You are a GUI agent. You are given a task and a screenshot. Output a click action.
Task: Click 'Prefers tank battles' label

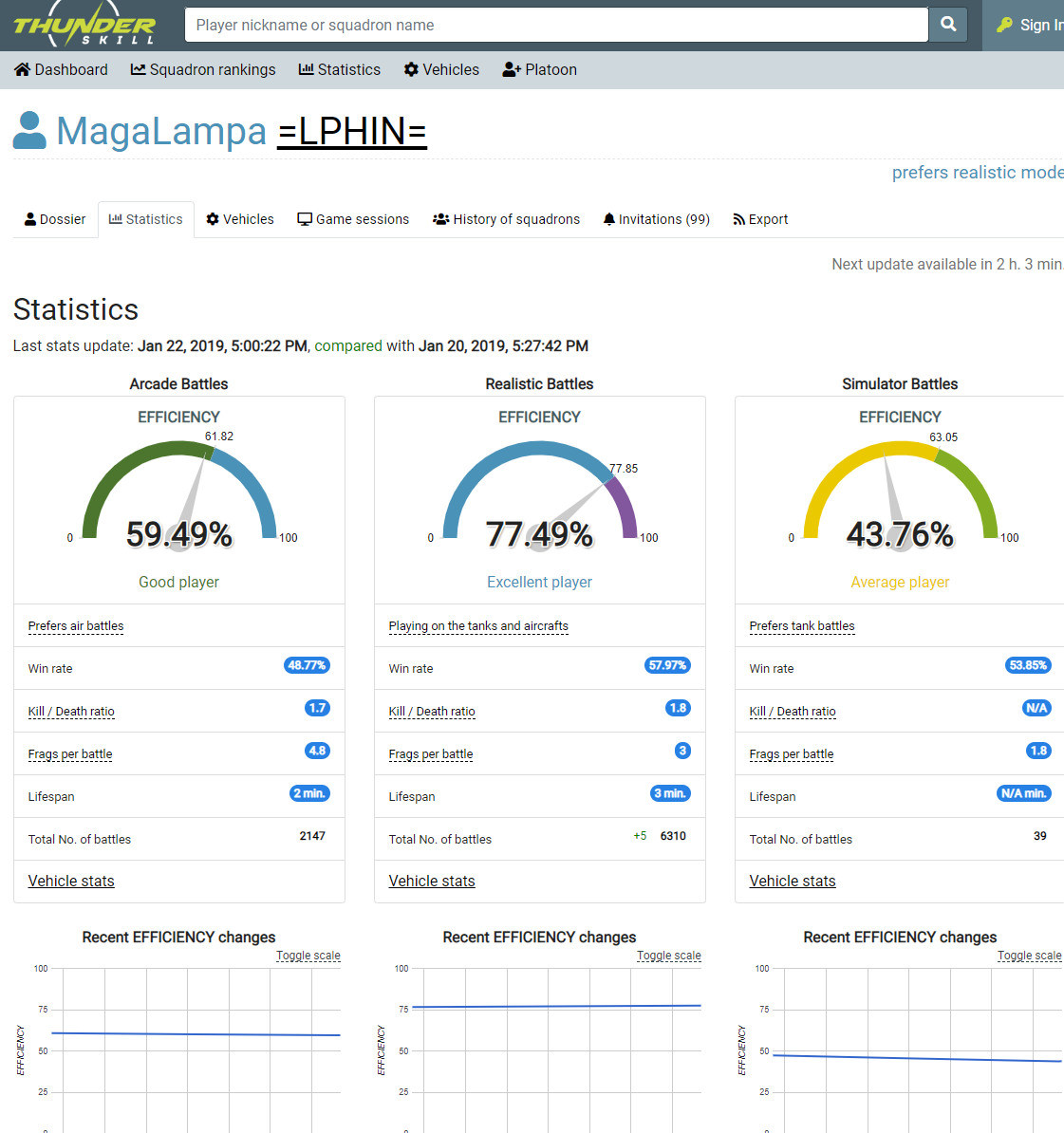(802, 625)
